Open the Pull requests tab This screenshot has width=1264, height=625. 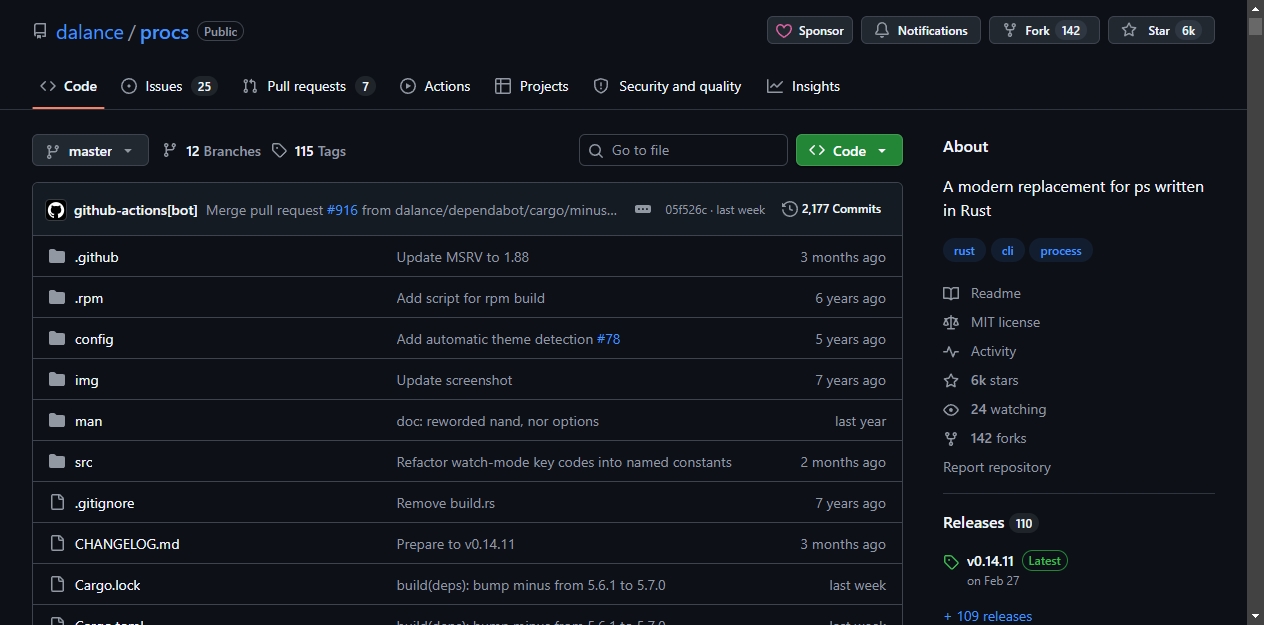coord(308,87)
